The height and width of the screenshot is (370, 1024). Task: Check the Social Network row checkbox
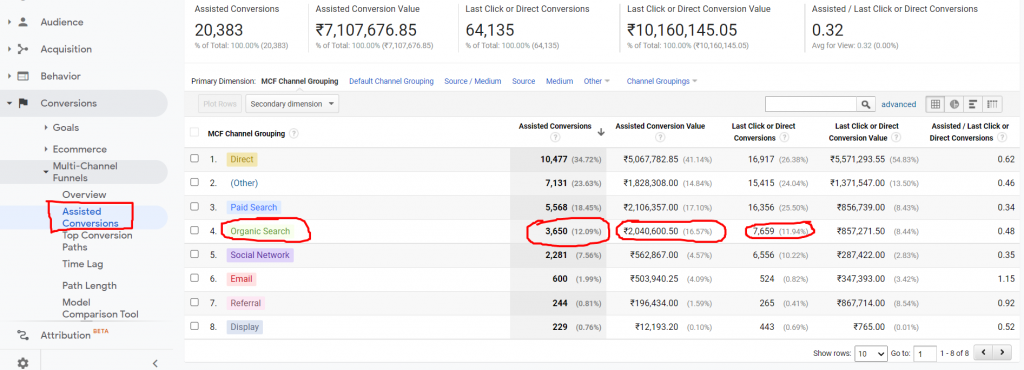click(194, 254)
